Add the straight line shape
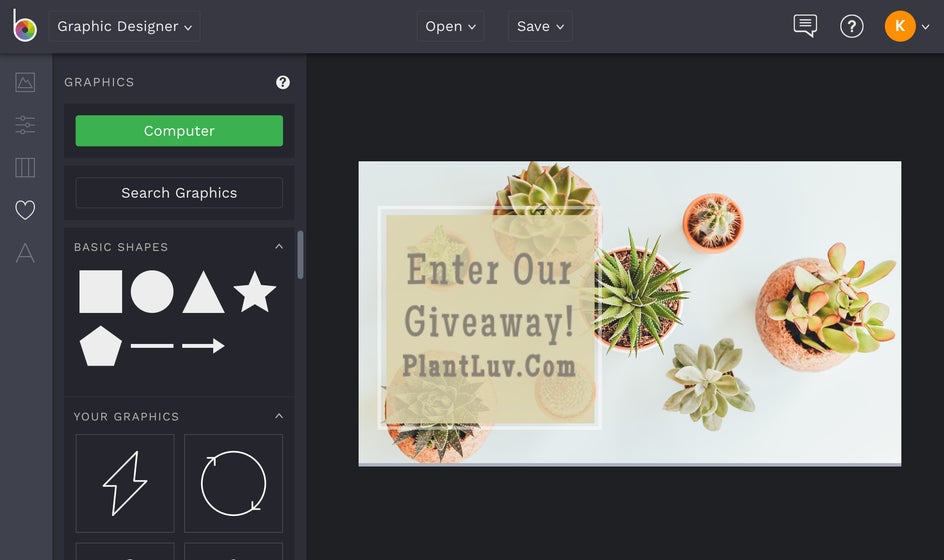 [152, 346]
